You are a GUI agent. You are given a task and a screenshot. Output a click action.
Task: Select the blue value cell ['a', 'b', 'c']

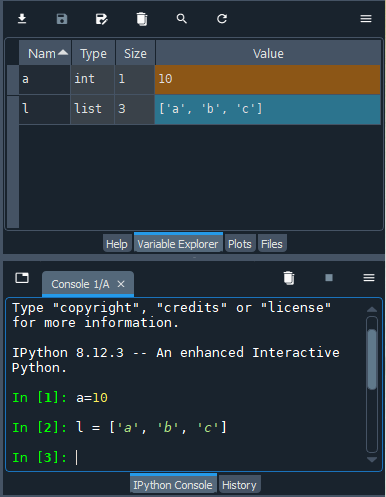click(267, 109)
